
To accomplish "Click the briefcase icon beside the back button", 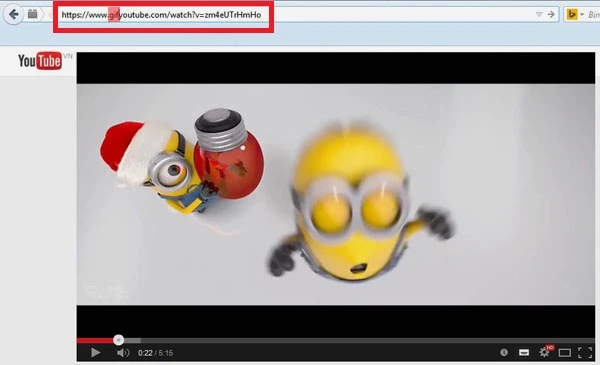I will tap(33, 14).
